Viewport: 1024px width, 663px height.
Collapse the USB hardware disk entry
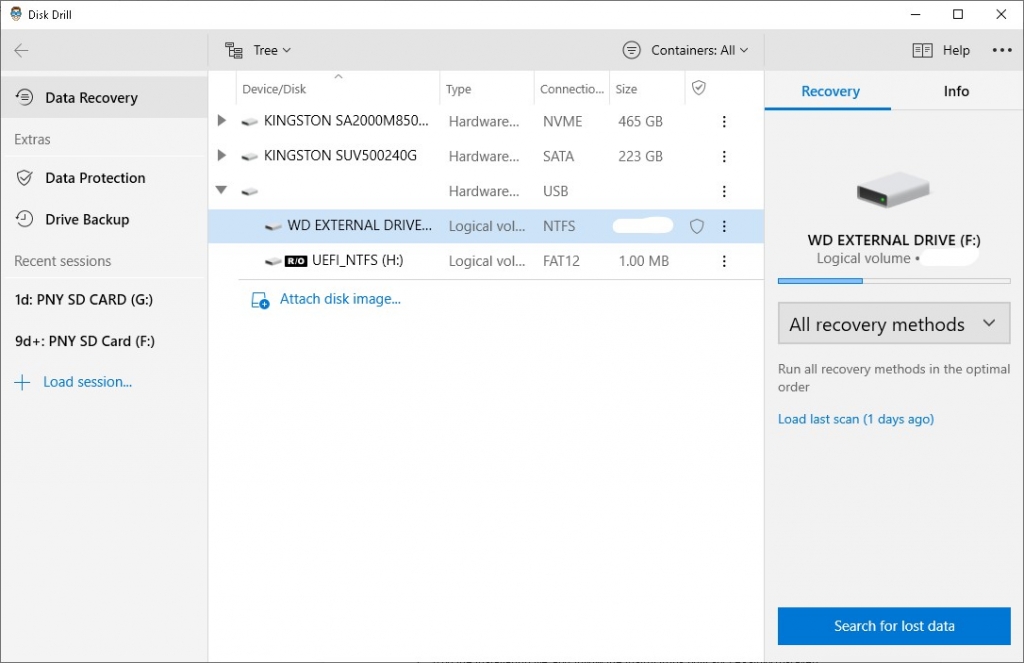coord(222,191)
